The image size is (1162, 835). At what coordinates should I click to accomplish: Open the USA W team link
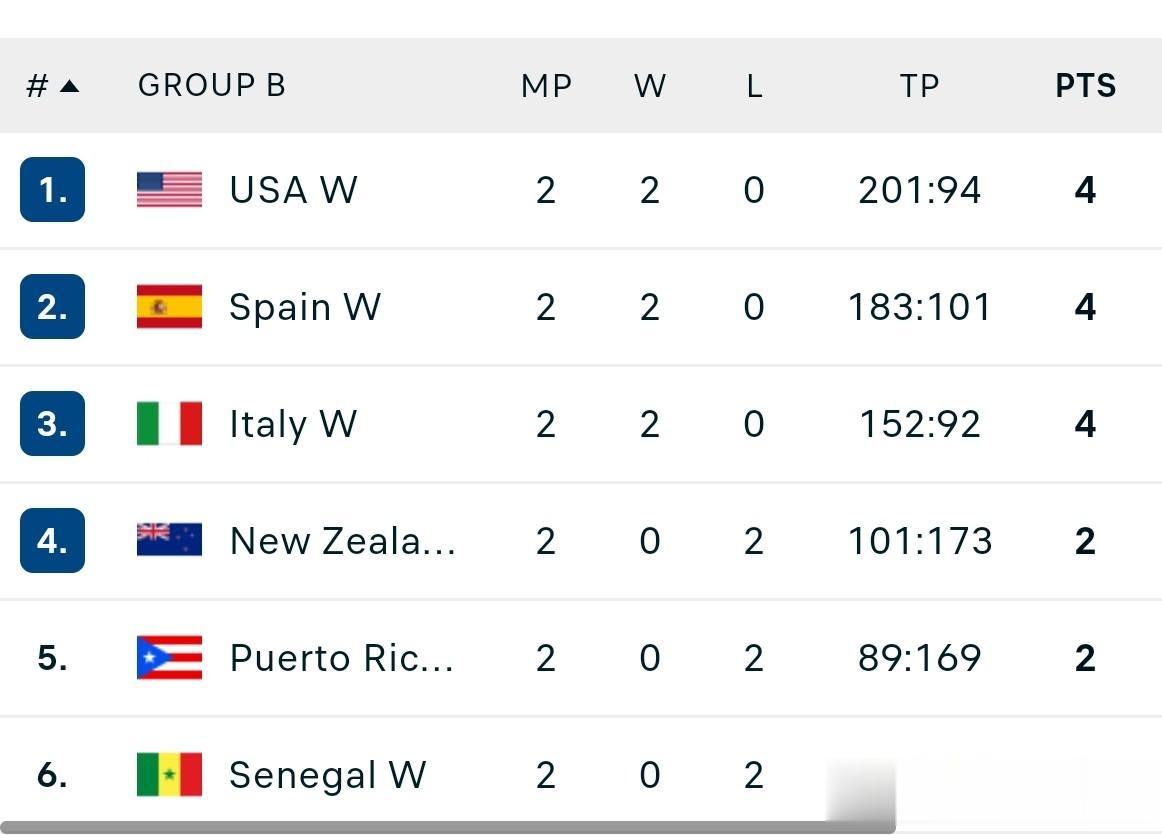293,190
